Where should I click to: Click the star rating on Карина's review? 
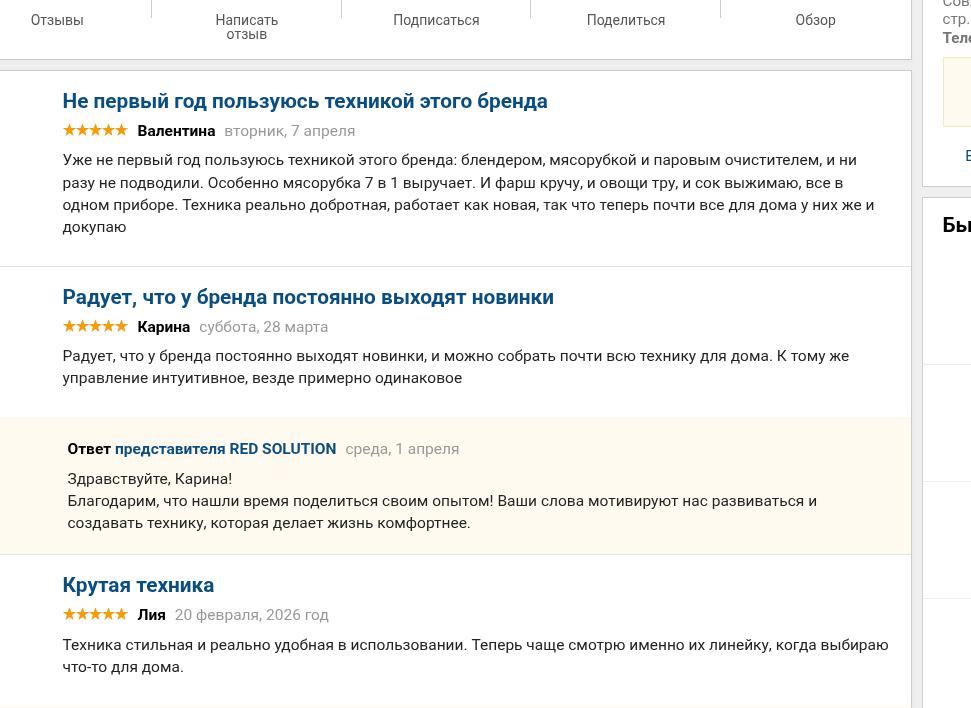(x=95, y=326)
